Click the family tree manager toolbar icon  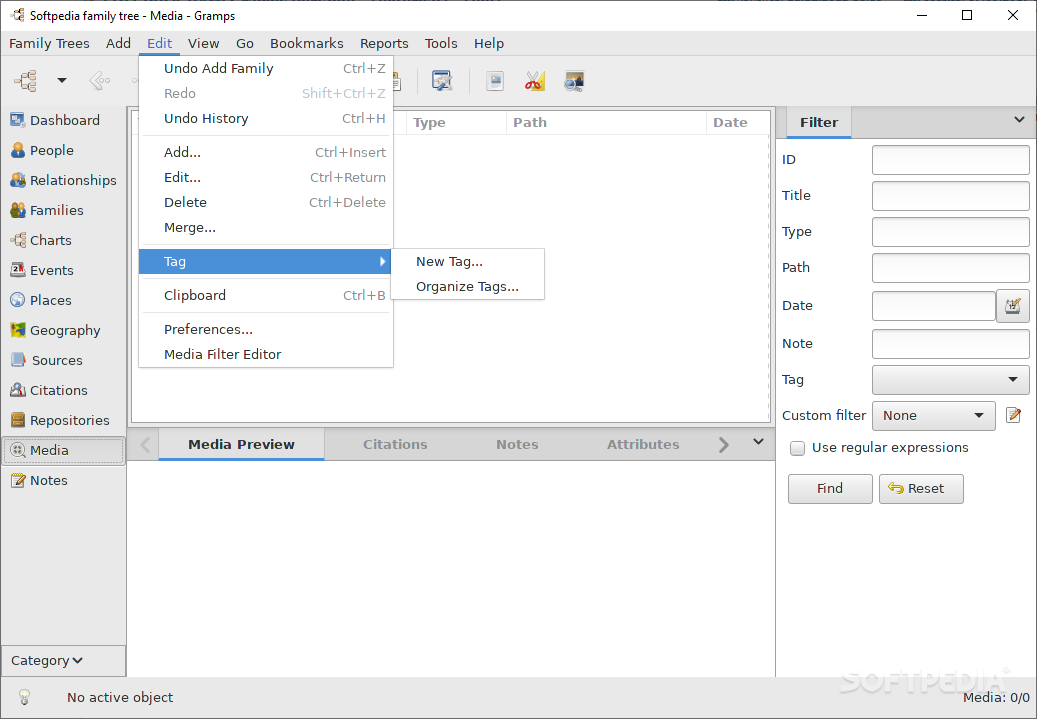click(x=26, y=81)
